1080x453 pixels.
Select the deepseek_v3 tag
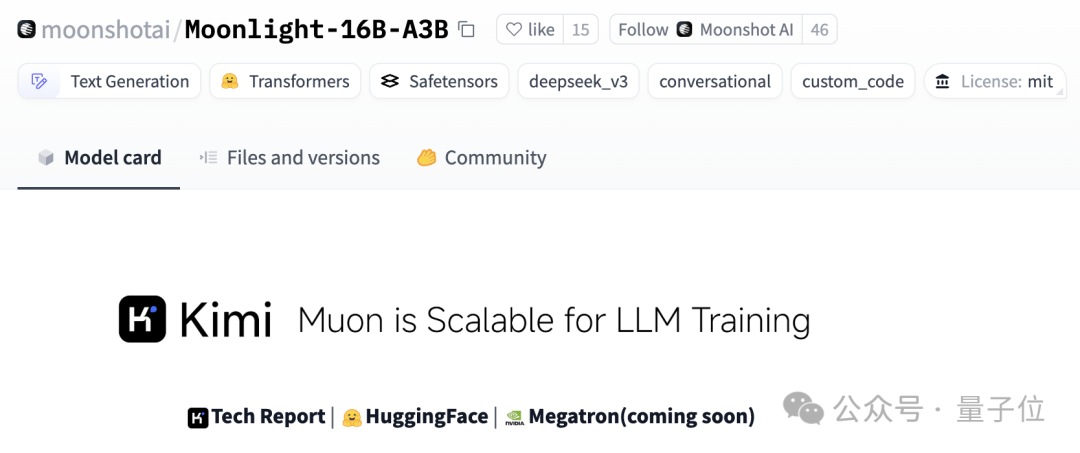(579, 81)
